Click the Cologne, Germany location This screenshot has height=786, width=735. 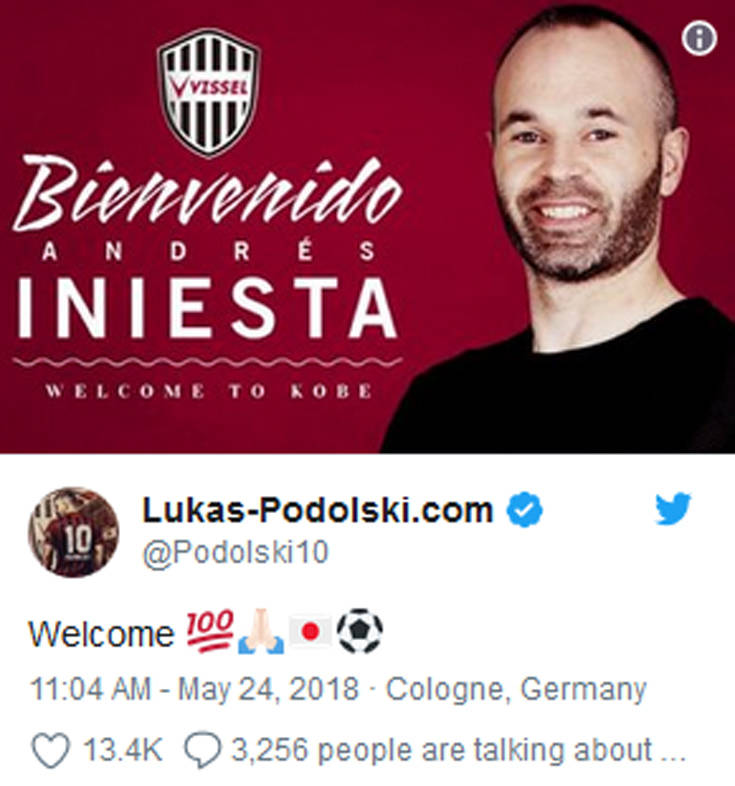click(x=516, y=689)
